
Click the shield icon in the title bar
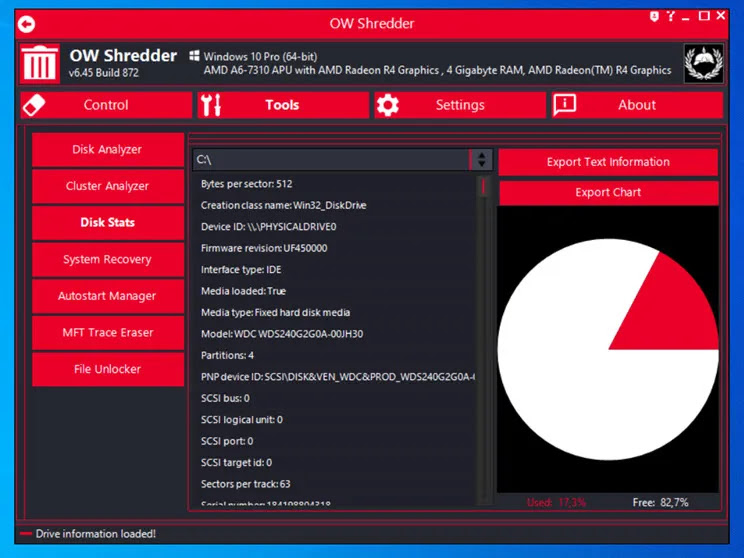pyautogui.click(x=654, y=17)
